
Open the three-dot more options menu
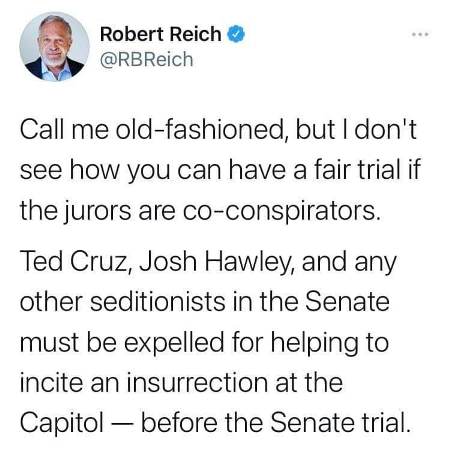click(420, 34)
